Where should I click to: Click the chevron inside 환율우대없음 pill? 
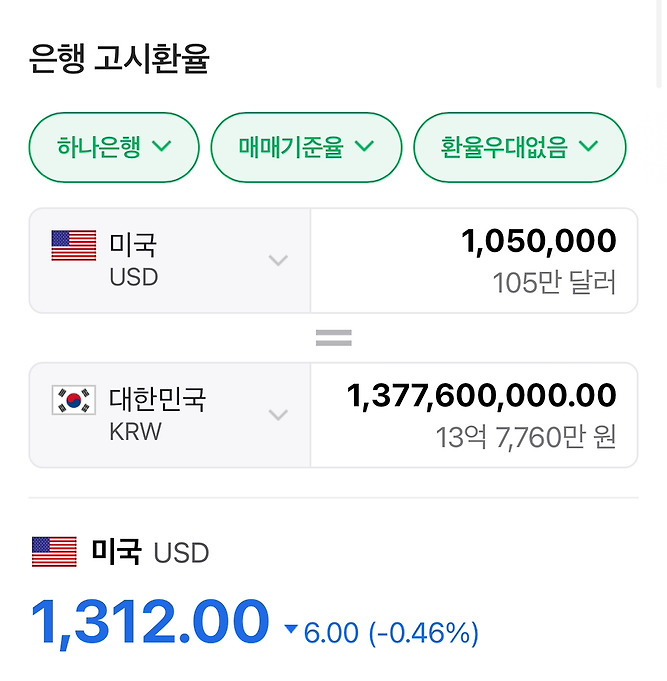click(x=589, y=146)
